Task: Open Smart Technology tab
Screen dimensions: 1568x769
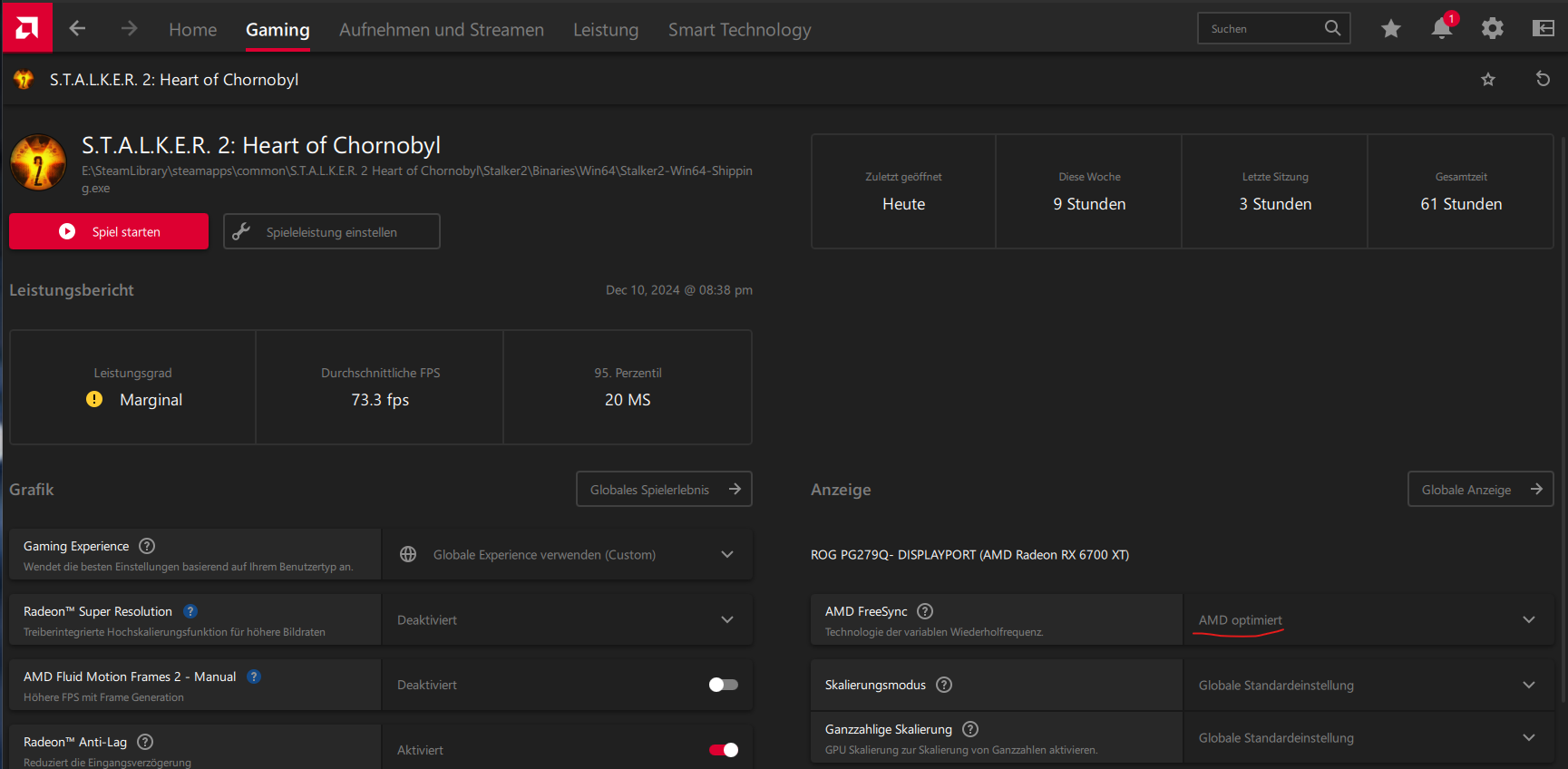Action: pos(740,30)
